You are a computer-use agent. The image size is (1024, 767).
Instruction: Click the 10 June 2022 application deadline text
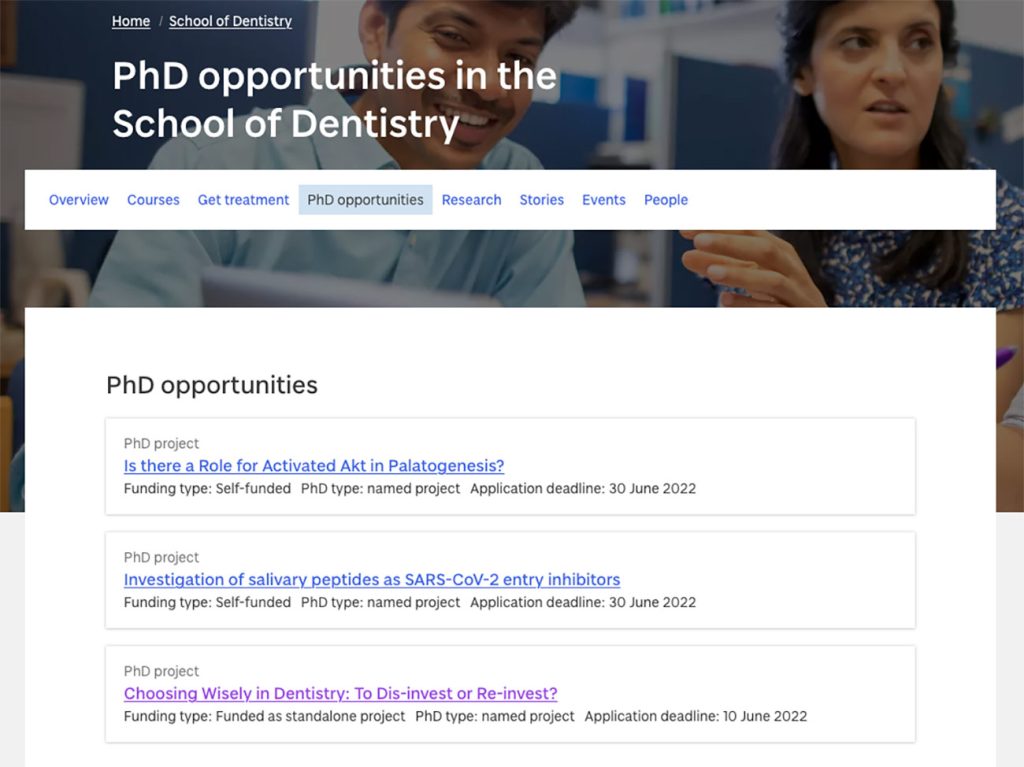click(x=696, y=717)
